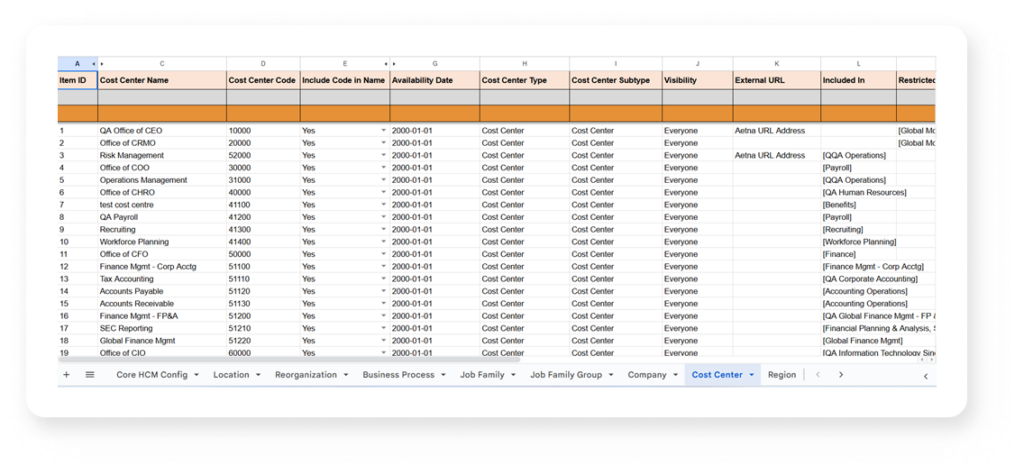Viewport: 1024px width, 475px height.
Task: Select the [Benefits] cell
Action: tap(858, 205)
